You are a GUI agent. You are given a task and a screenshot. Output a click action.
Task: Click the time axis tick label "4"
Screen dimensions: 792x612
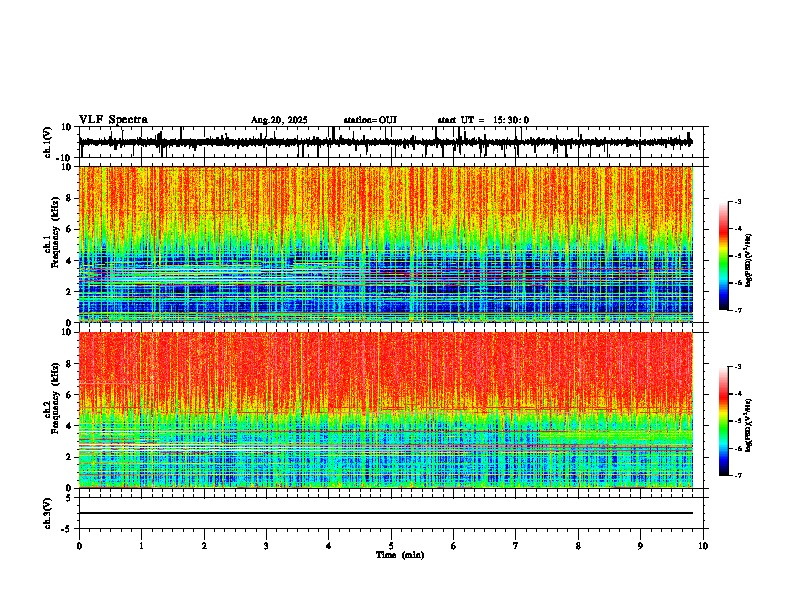[x=328, y=546]
